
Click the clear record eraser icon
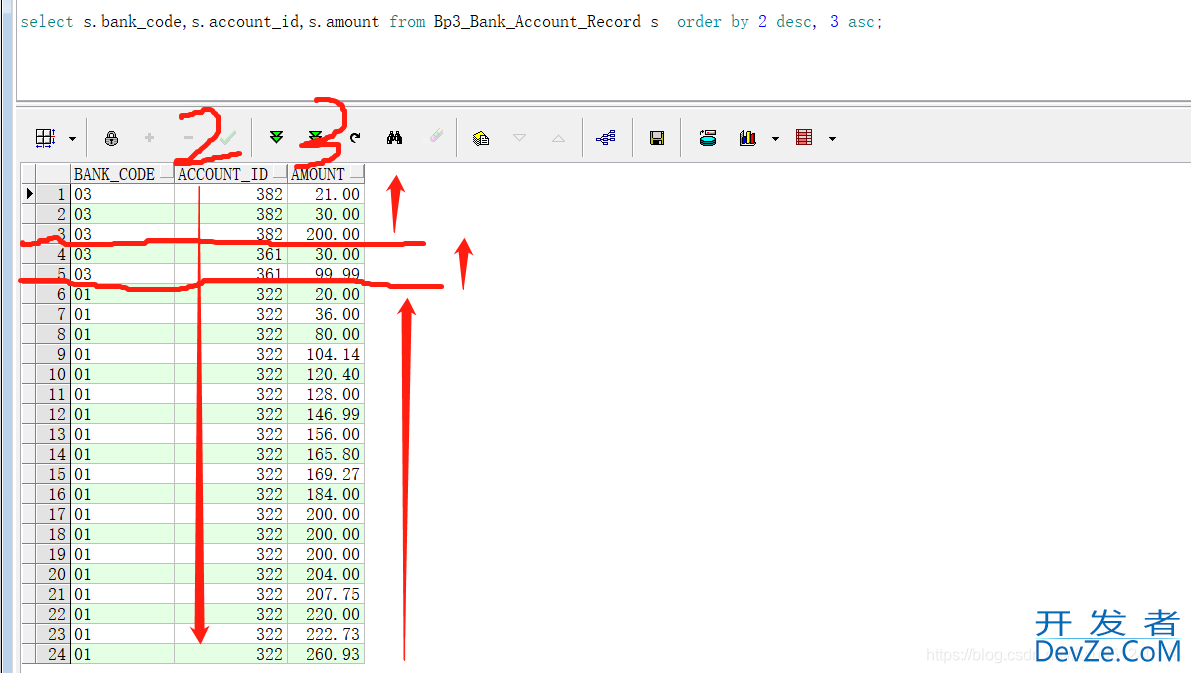[x=436, y=137]
